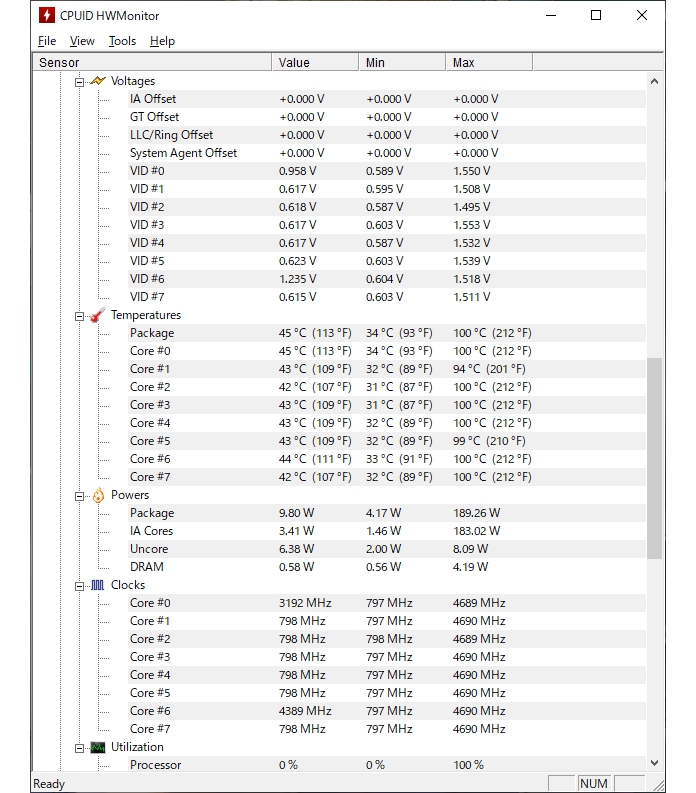696x793 pixels.
Task: Select the VID #6 row
Action: click(x=387, y=279)
